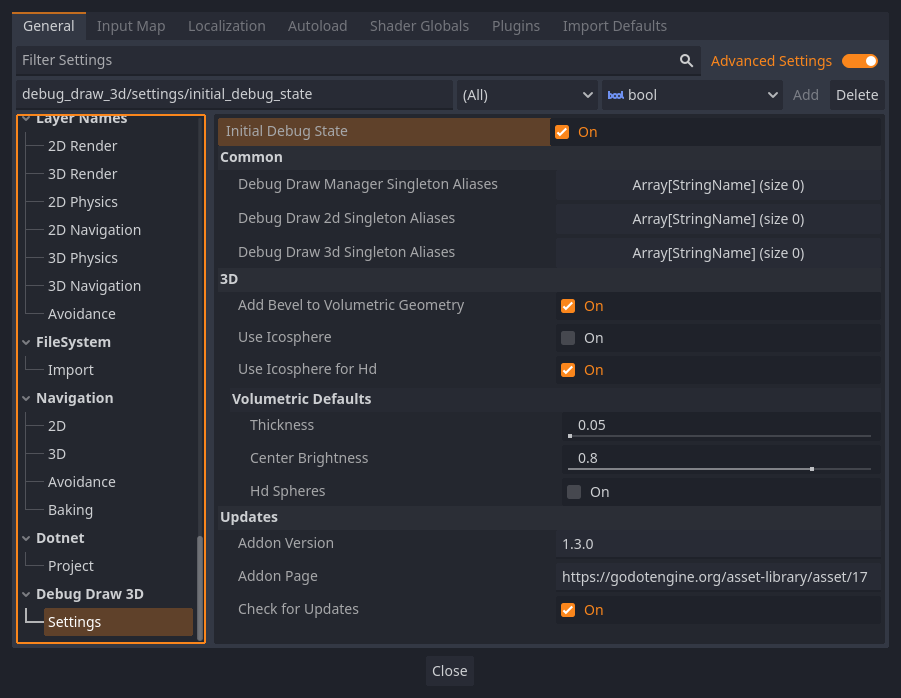
Task: Collapse the Navigation section in tree
Action: pyautogui.click(x=26, y=398)
